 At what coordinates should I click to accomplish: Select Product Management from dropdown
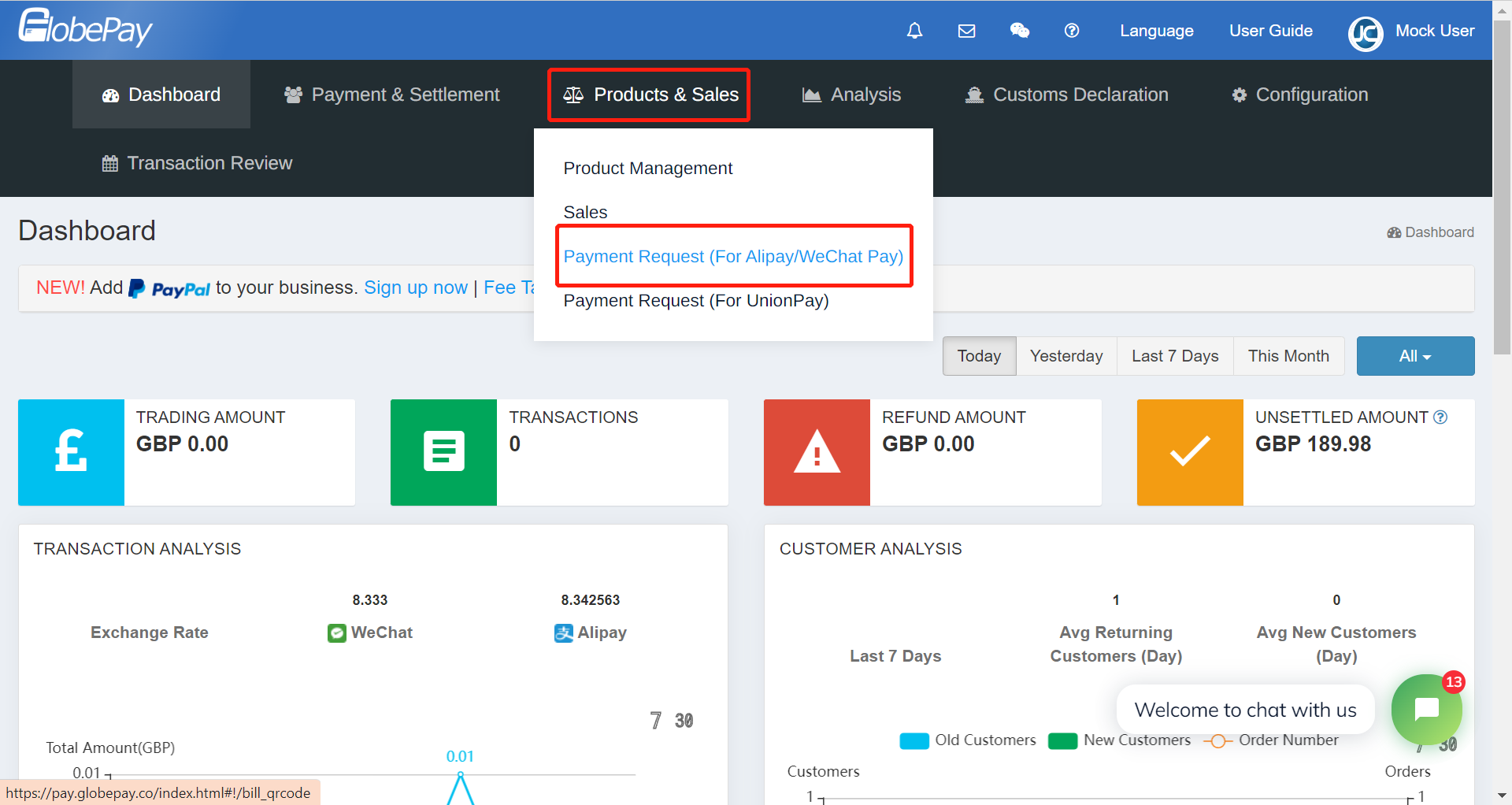tap(647, 169)
